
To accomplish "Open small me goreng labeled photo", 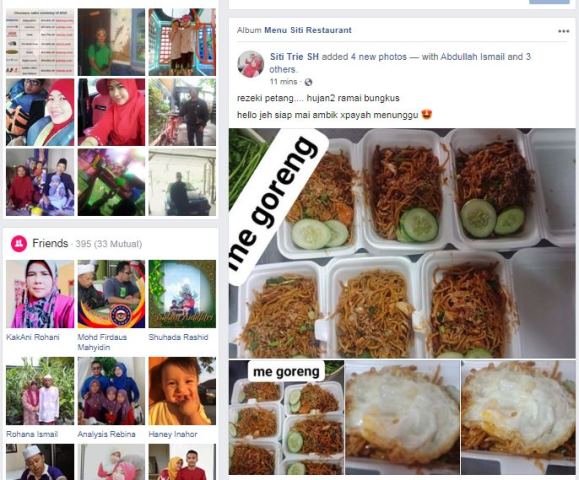I will tap(286, 417).
